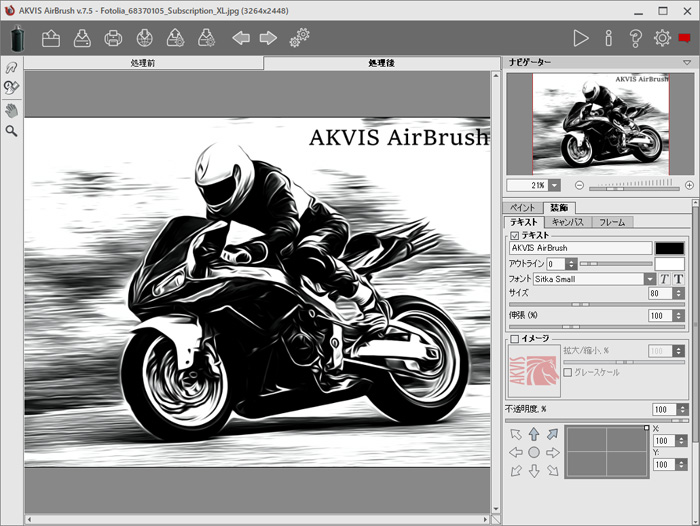Click the AKVIS logo image thumbnail
This screenshot has width=700, height=526.
pos(534,371)
